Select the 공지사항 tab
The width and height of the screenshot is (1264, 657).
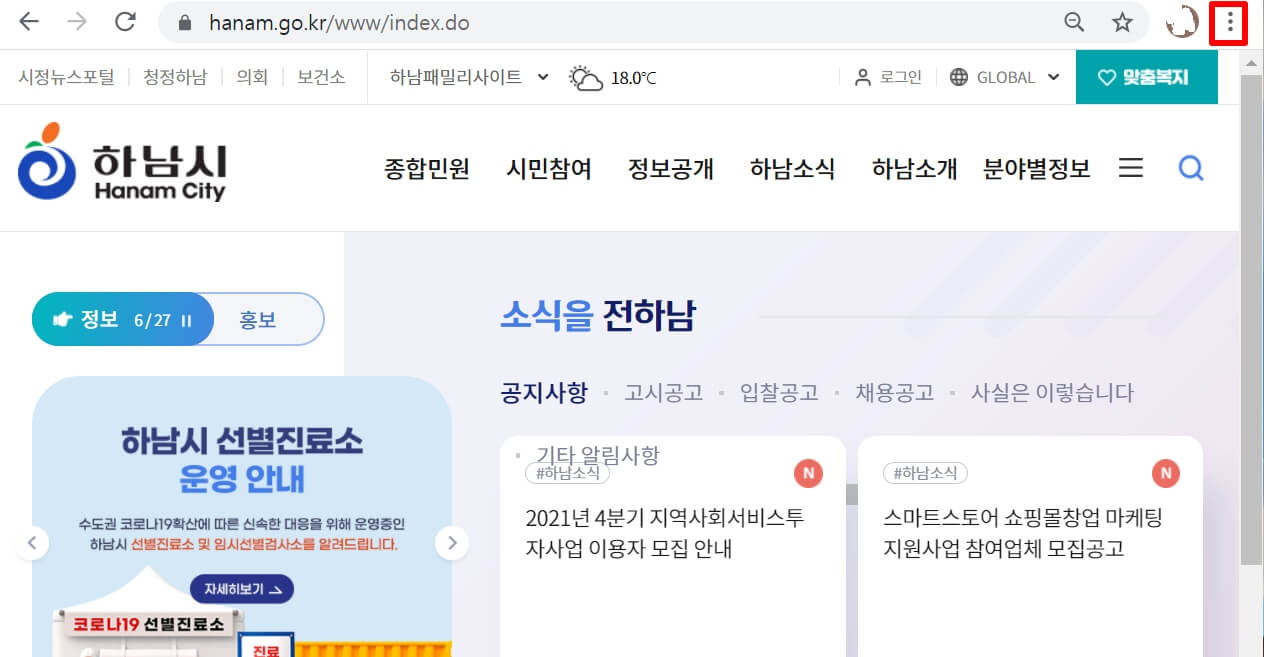click(544, 393)
